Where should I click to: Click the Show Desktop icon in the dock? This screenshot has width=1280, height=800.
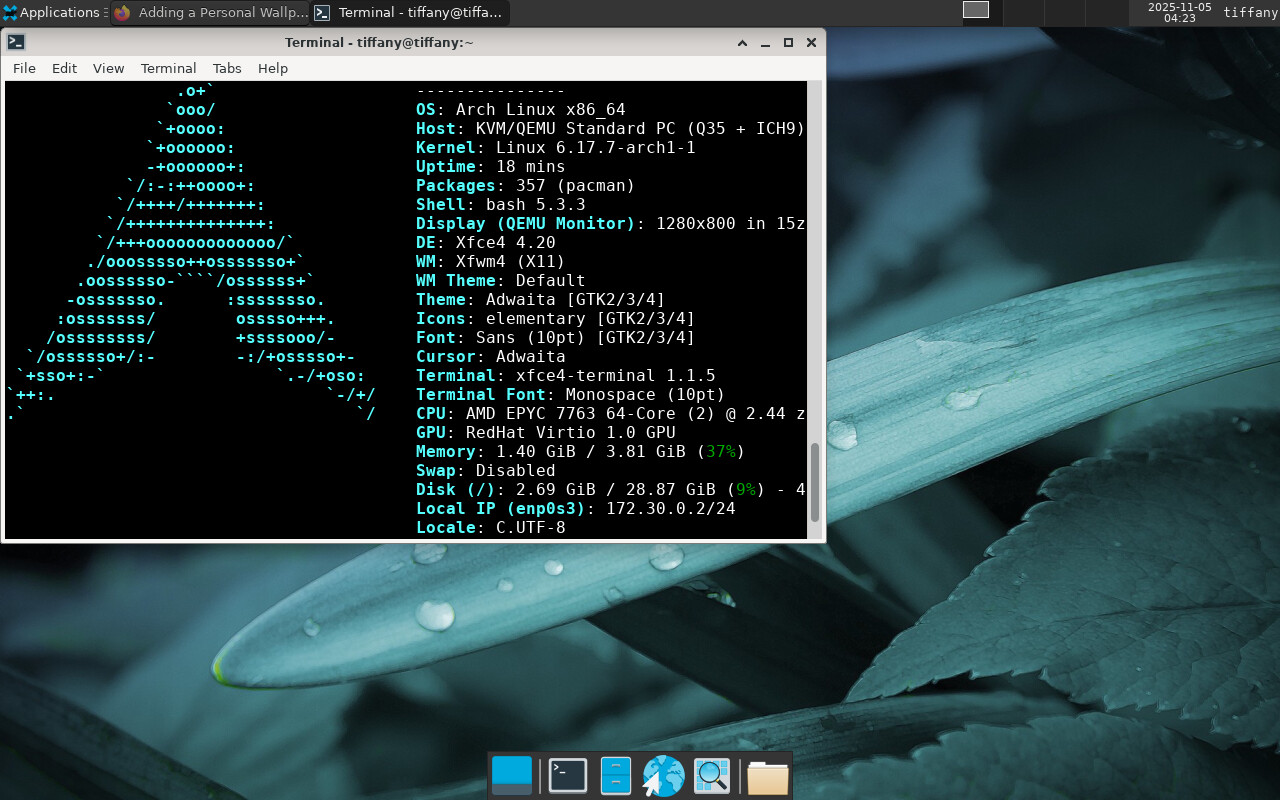[512, 776]
